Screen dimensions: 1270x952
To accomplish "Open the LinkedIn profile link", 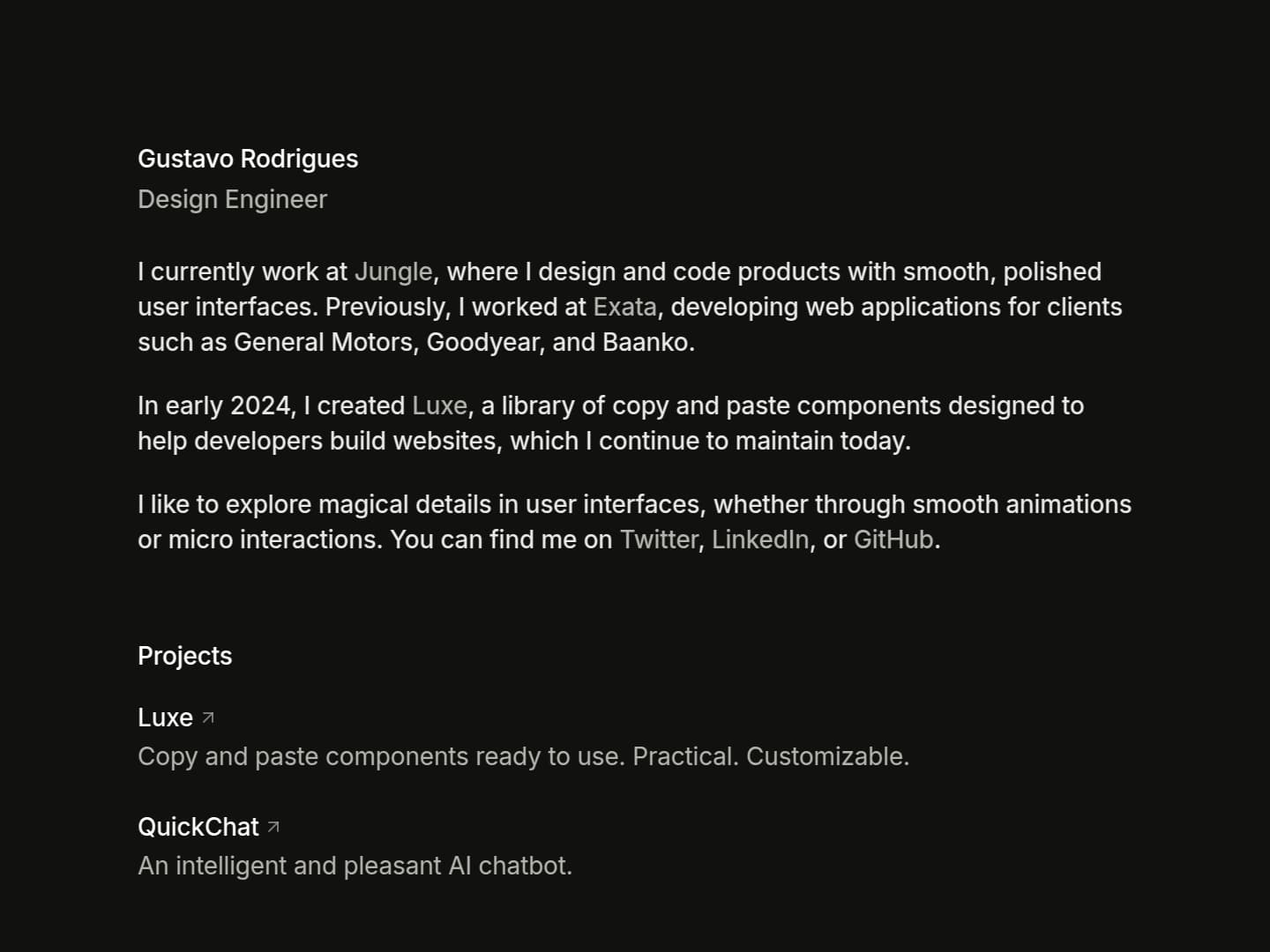I will [760, 539].
